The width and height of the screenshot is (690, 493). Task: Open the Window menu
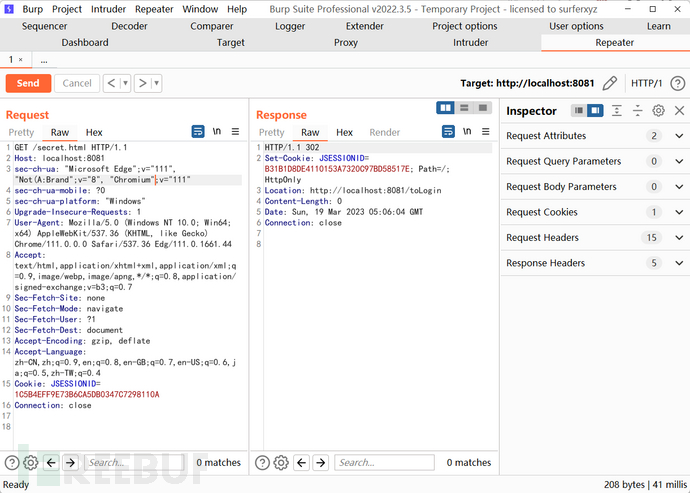tap(200, 9)
